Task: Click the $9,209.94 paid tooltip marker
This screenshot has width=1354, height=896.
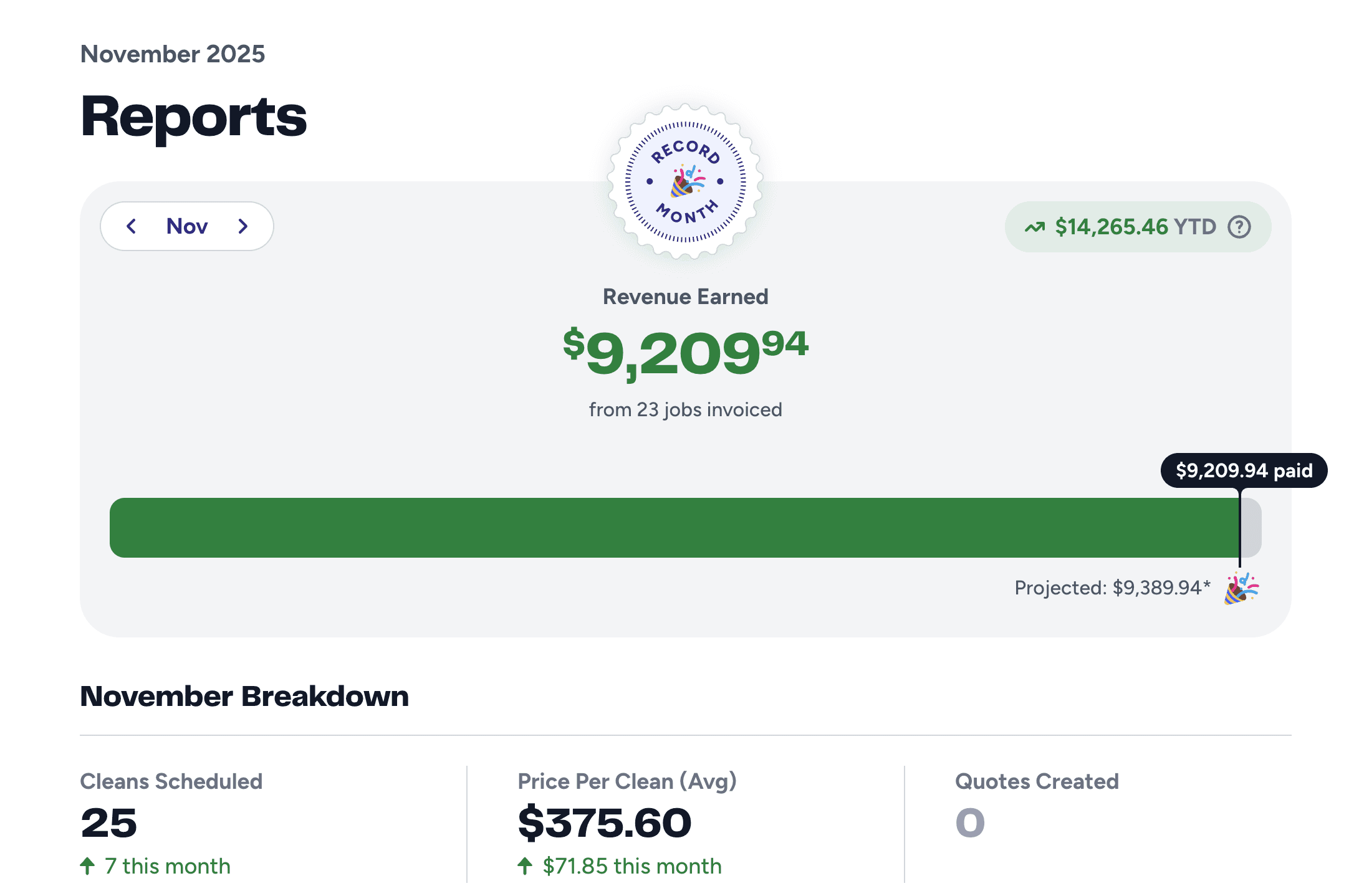Action: [1244, 470]
